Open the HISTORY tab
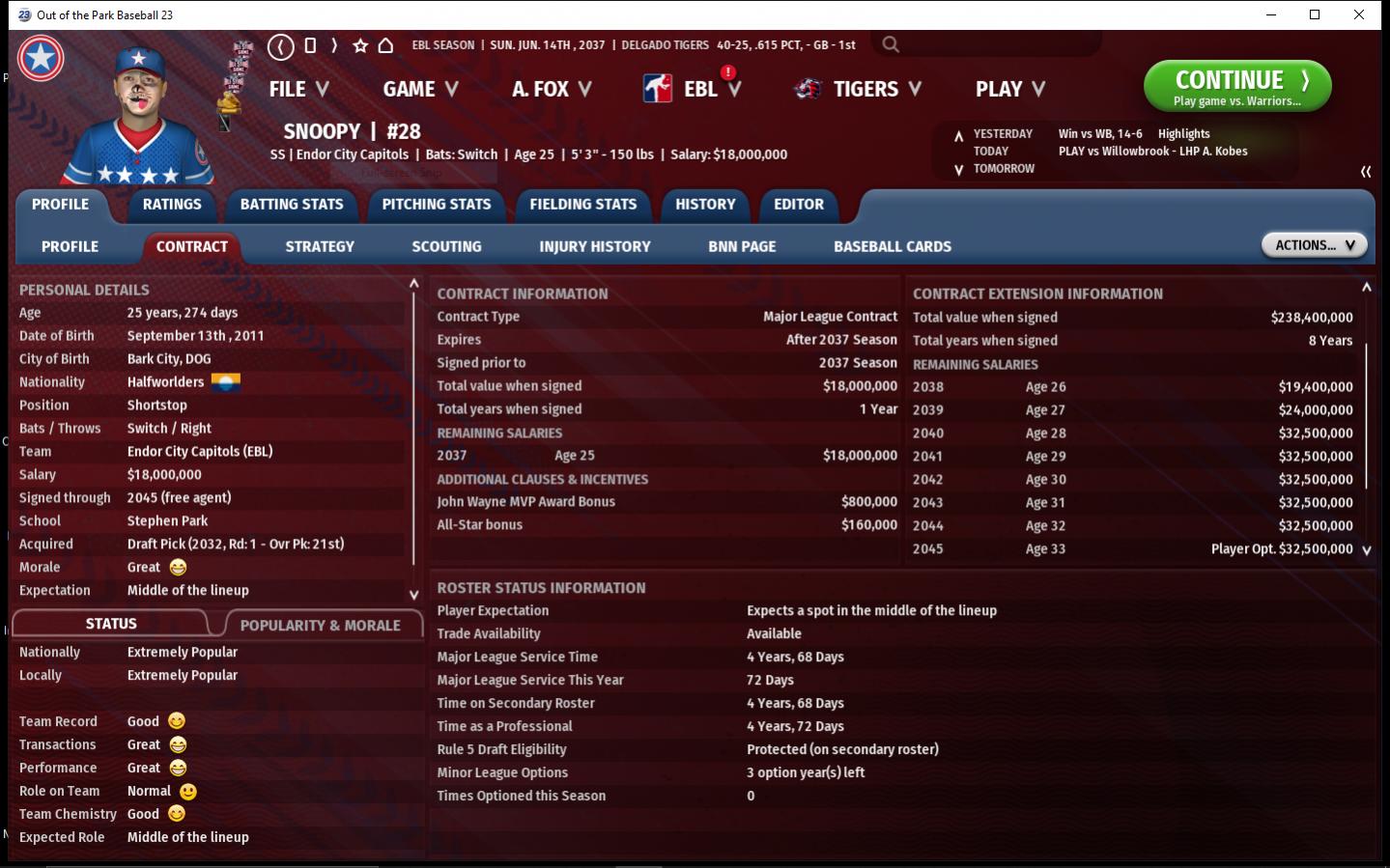The width and height of the screenshot is (1390, 868). (705, 205)
